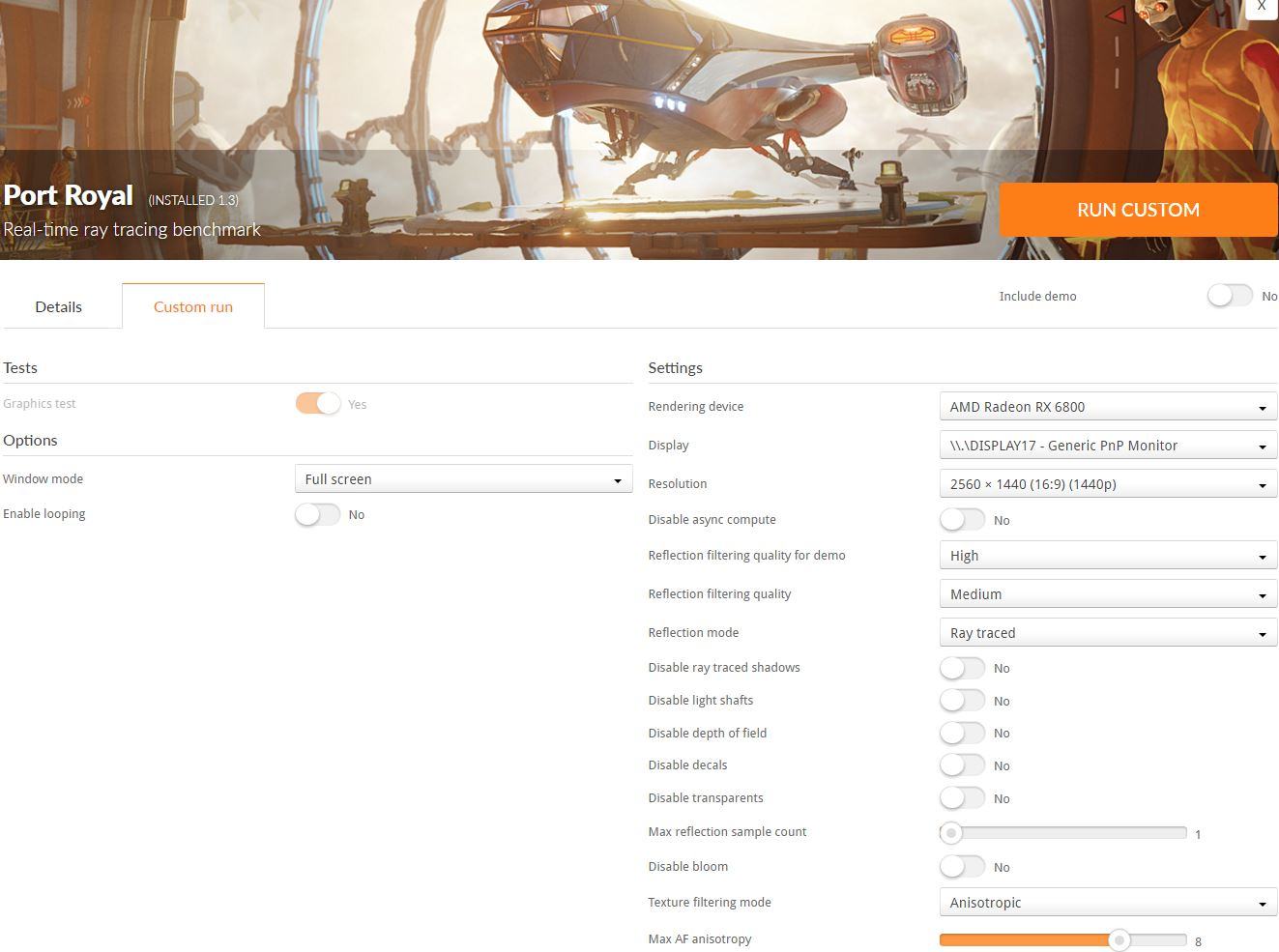Viewport: 1279px width, 952px height.
Task: Toggle Disable depth of field
Action: (962, 733)
